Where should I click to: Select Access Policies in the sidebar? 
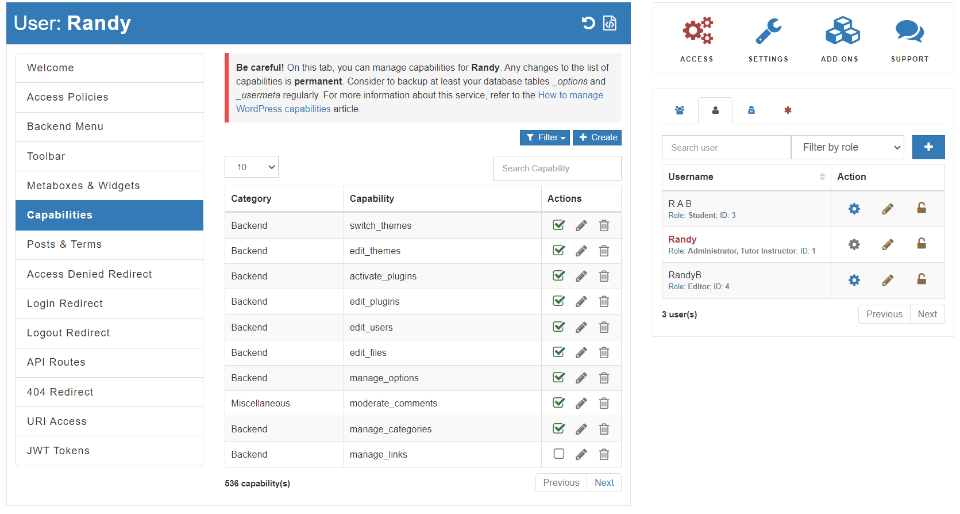tap(109, 97)
